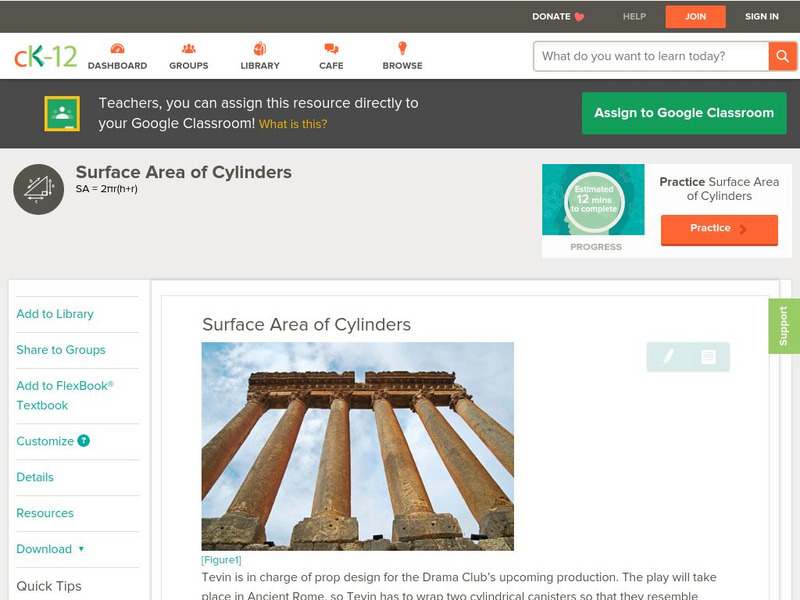The height and width of the screenshot is (600, 800).
Task: Click the orange search magnifier button
Action: (x=782, y=56)
